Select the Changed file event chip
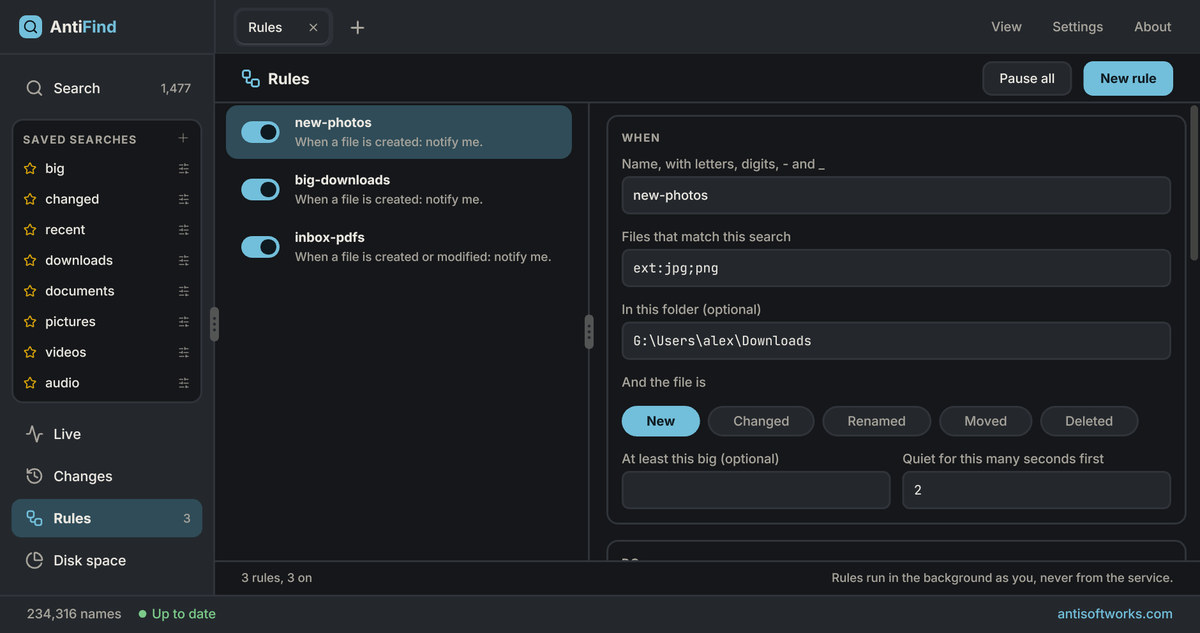The image size is (1200, 633). [x=761, y=421]
